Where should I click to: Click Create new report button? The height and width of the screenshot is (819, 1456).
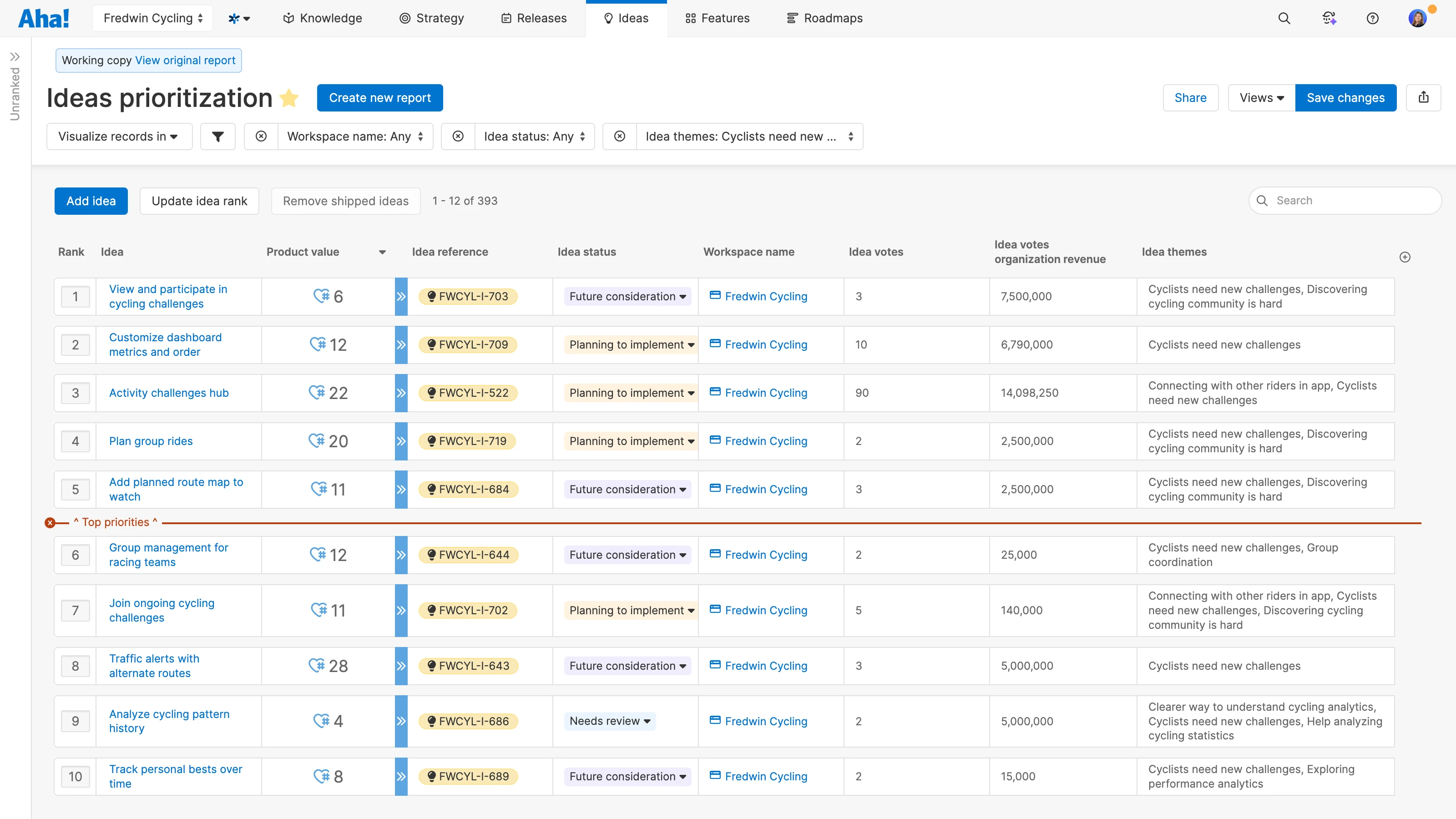pos(380,98)
